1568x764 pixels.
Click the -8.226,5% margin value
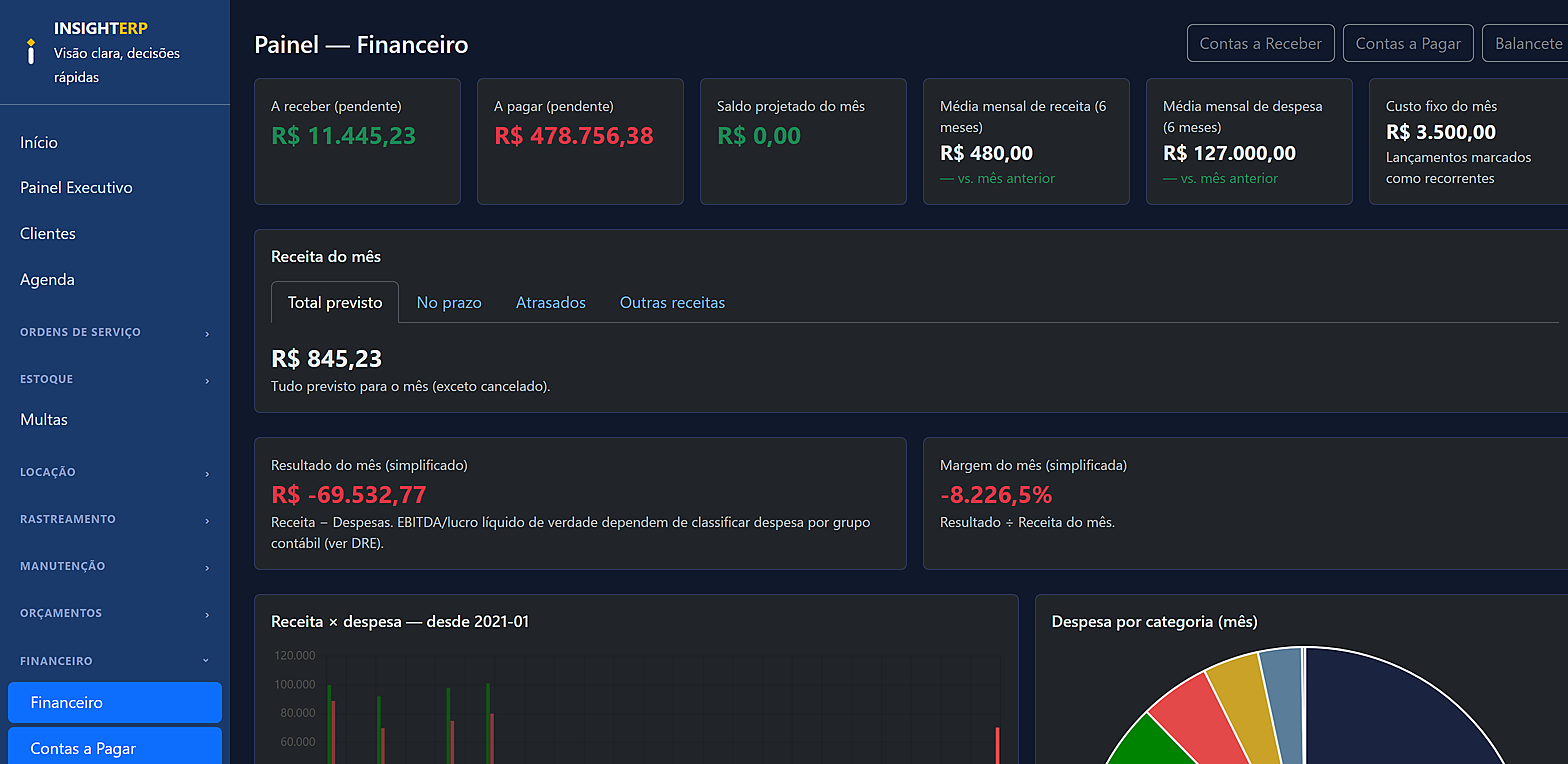click(996, 494)
